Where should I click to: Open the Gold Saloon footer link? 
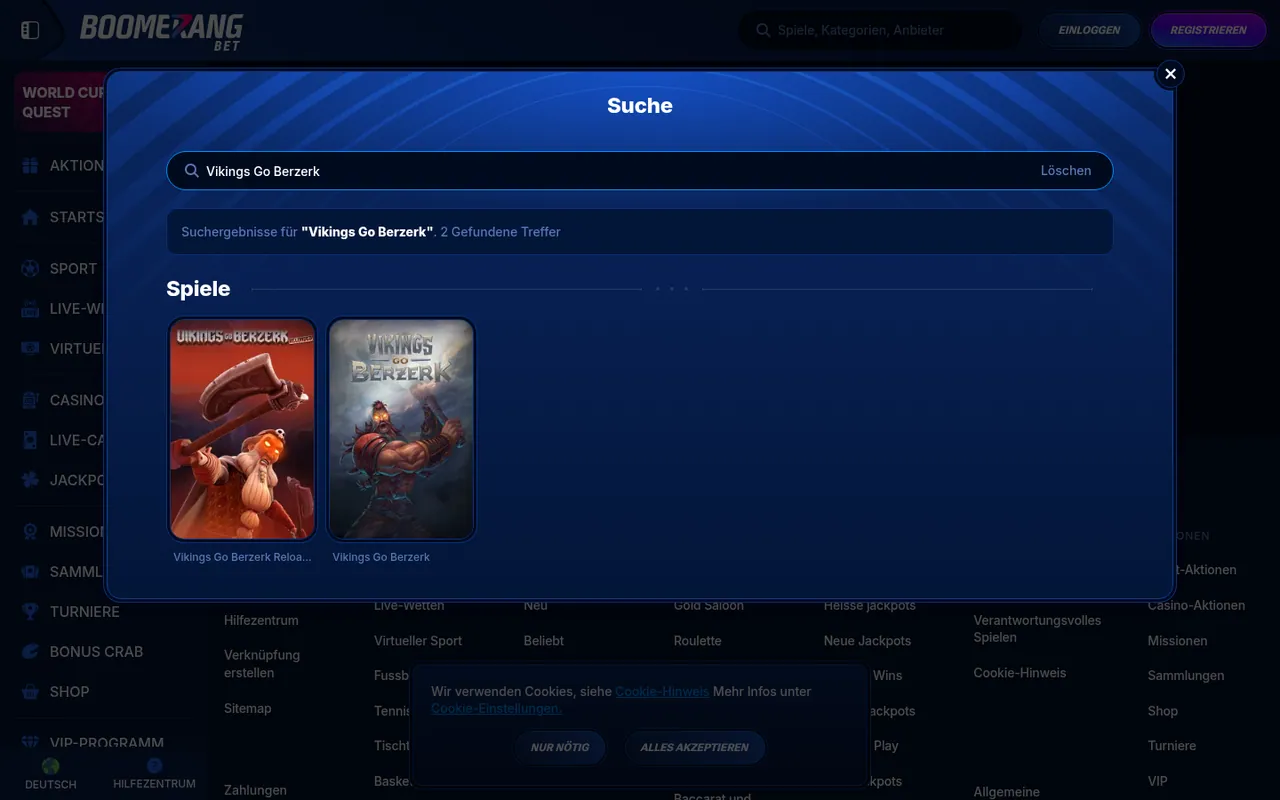(709, 605)
